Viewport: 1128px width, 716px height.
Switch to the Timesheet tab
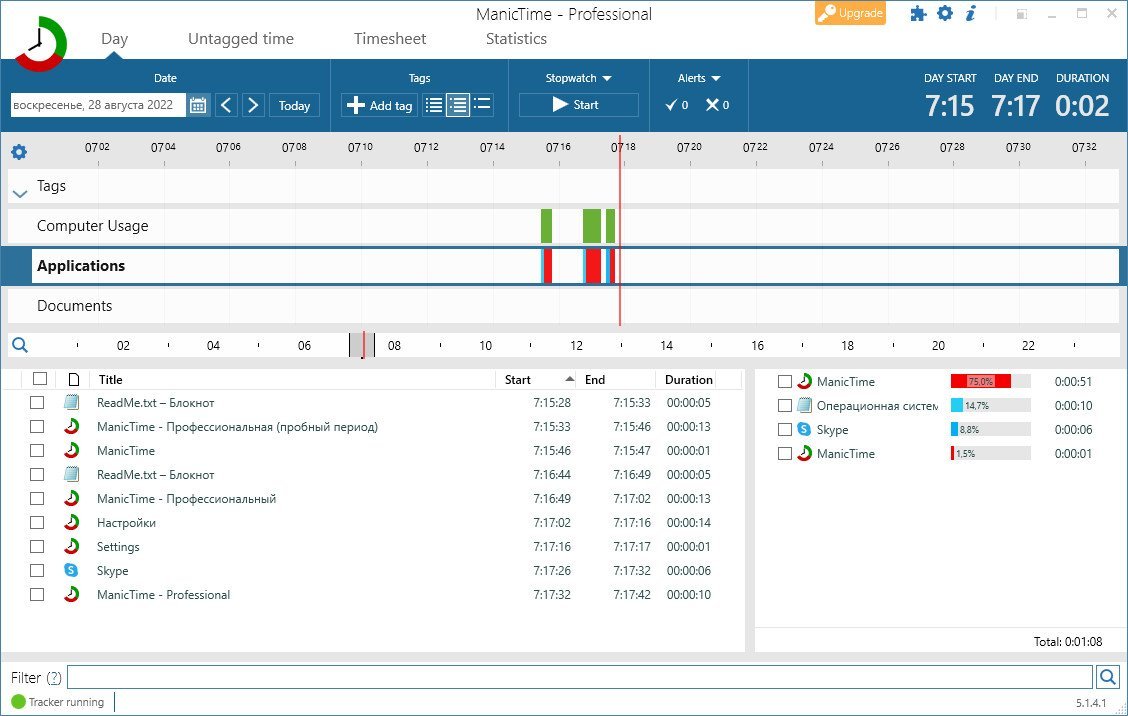[x=390, y=39]
